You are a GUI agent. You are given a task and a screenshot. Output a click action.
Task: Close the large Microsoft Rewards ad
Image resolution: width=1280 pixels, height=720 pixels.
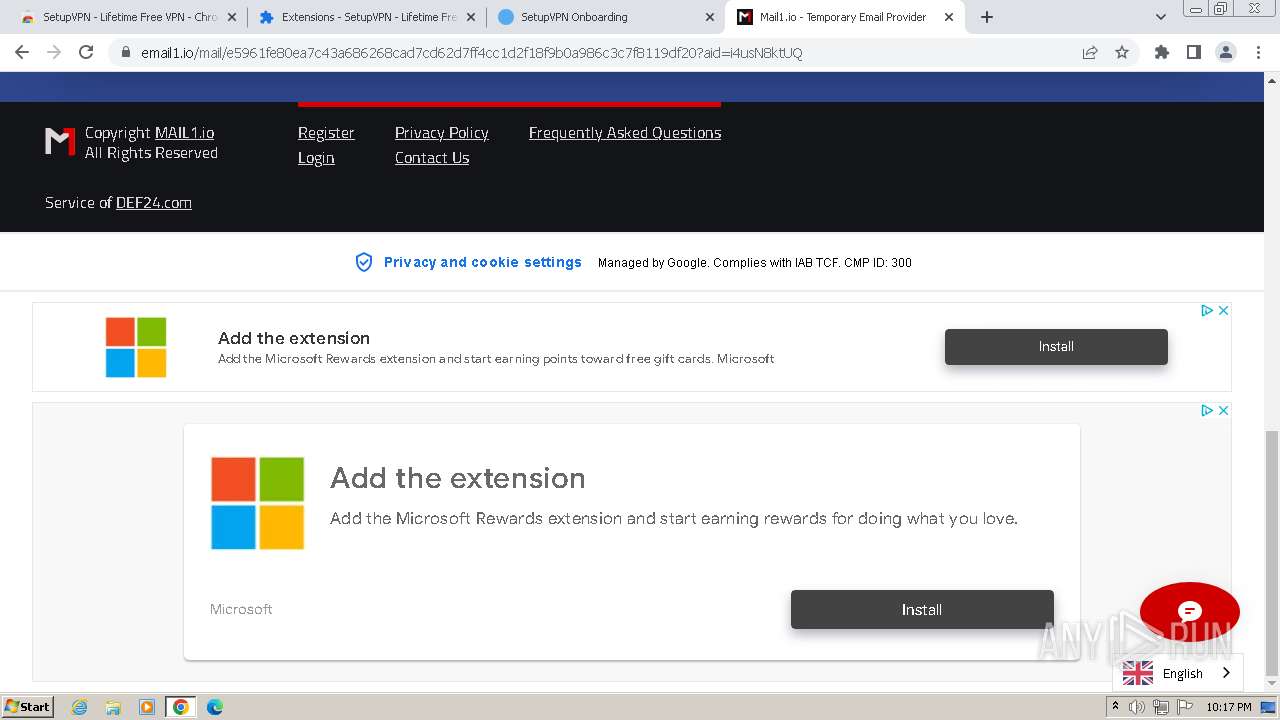(1223, 411)
